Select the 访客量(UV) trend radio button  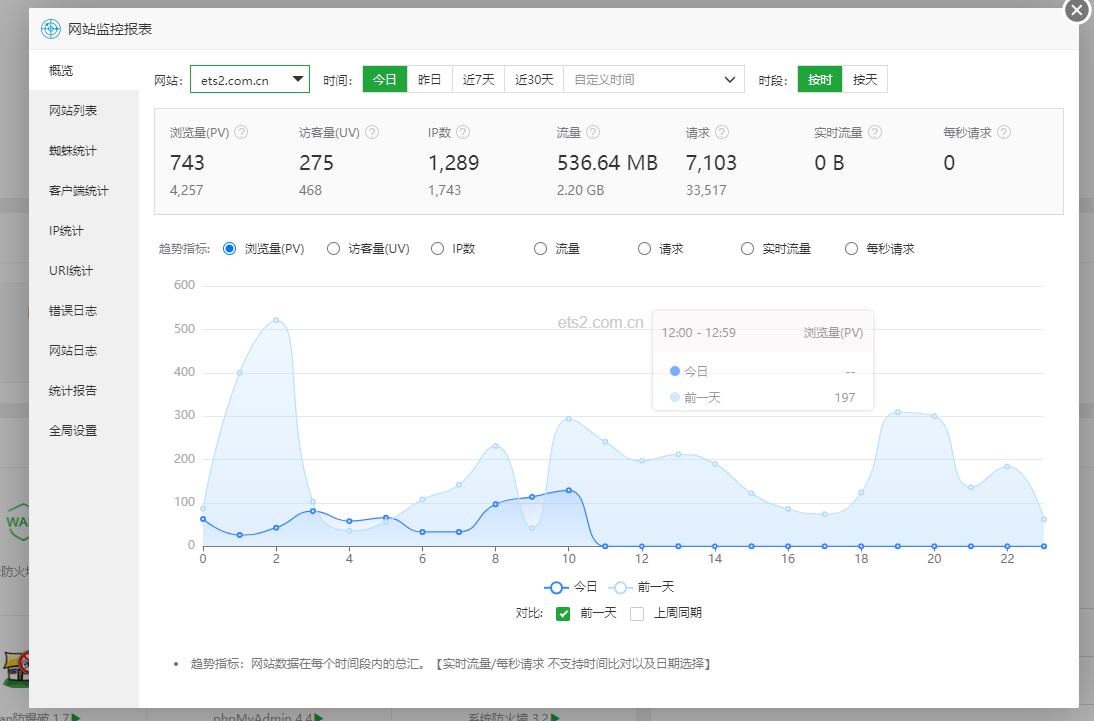tap(334, 248)
